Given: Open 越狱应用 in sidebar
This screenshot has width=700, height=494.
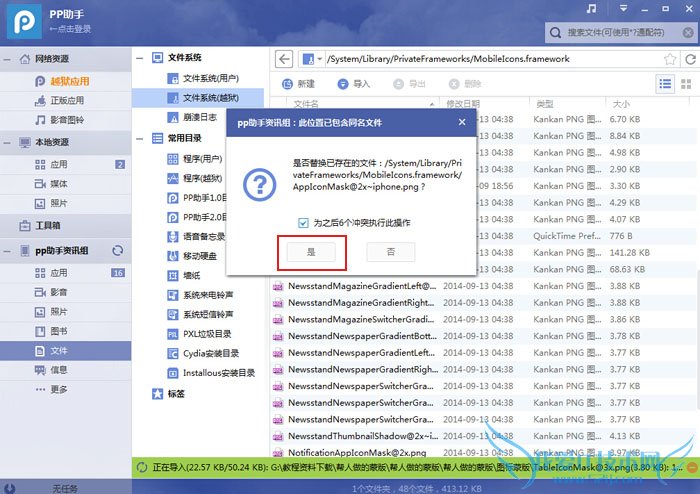Looking at the screenshot, I should click(x=70, y=81).
